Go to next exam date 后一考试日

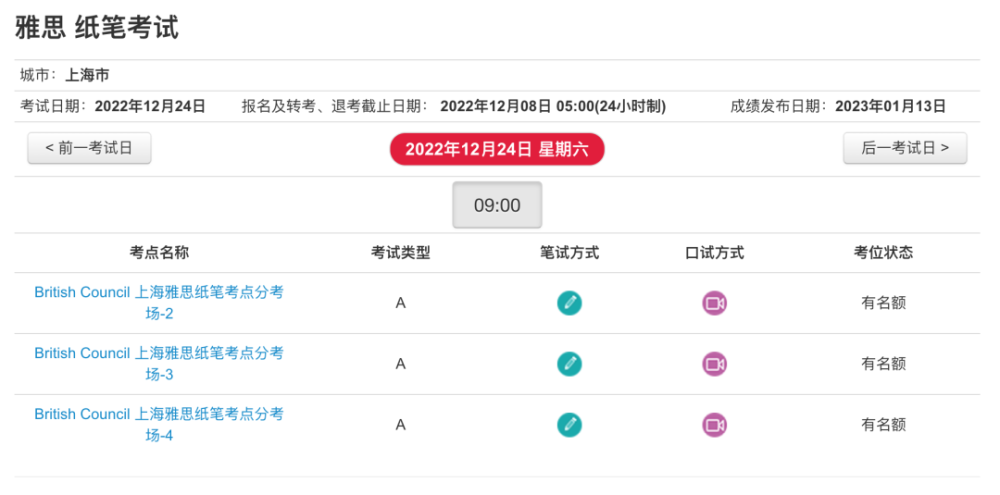[x=905, y=148]
